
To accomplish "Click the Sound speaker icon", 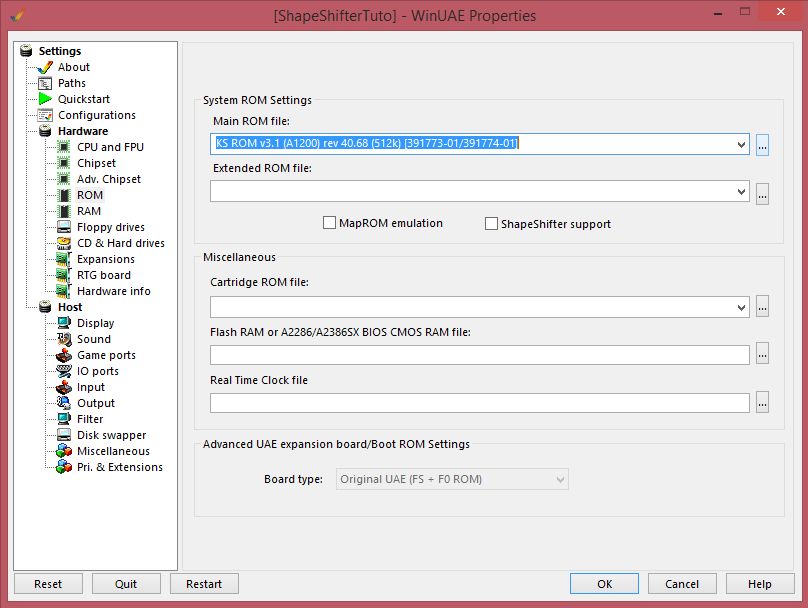I will point(64,339).
